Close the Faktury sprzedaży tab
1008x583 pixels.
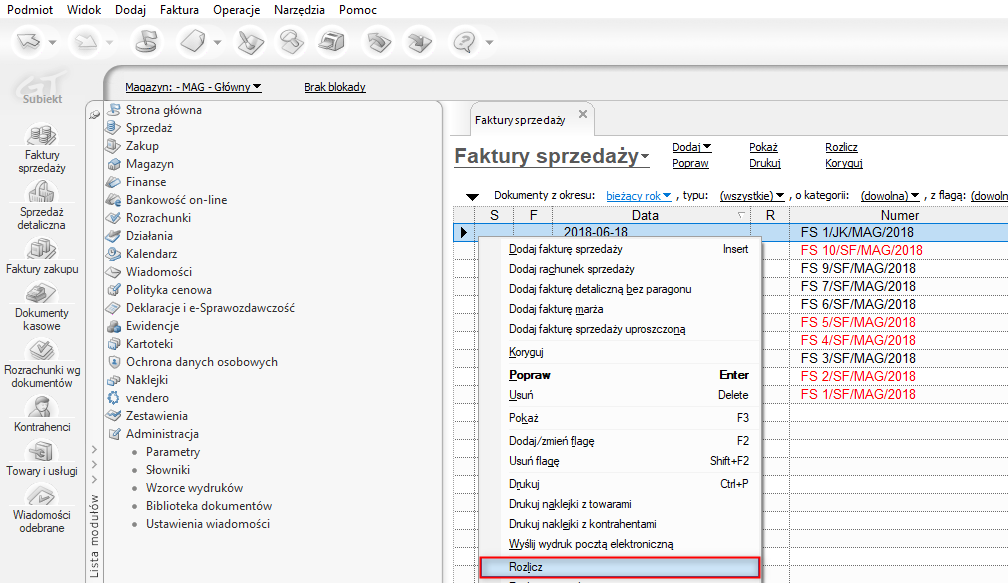582,114
